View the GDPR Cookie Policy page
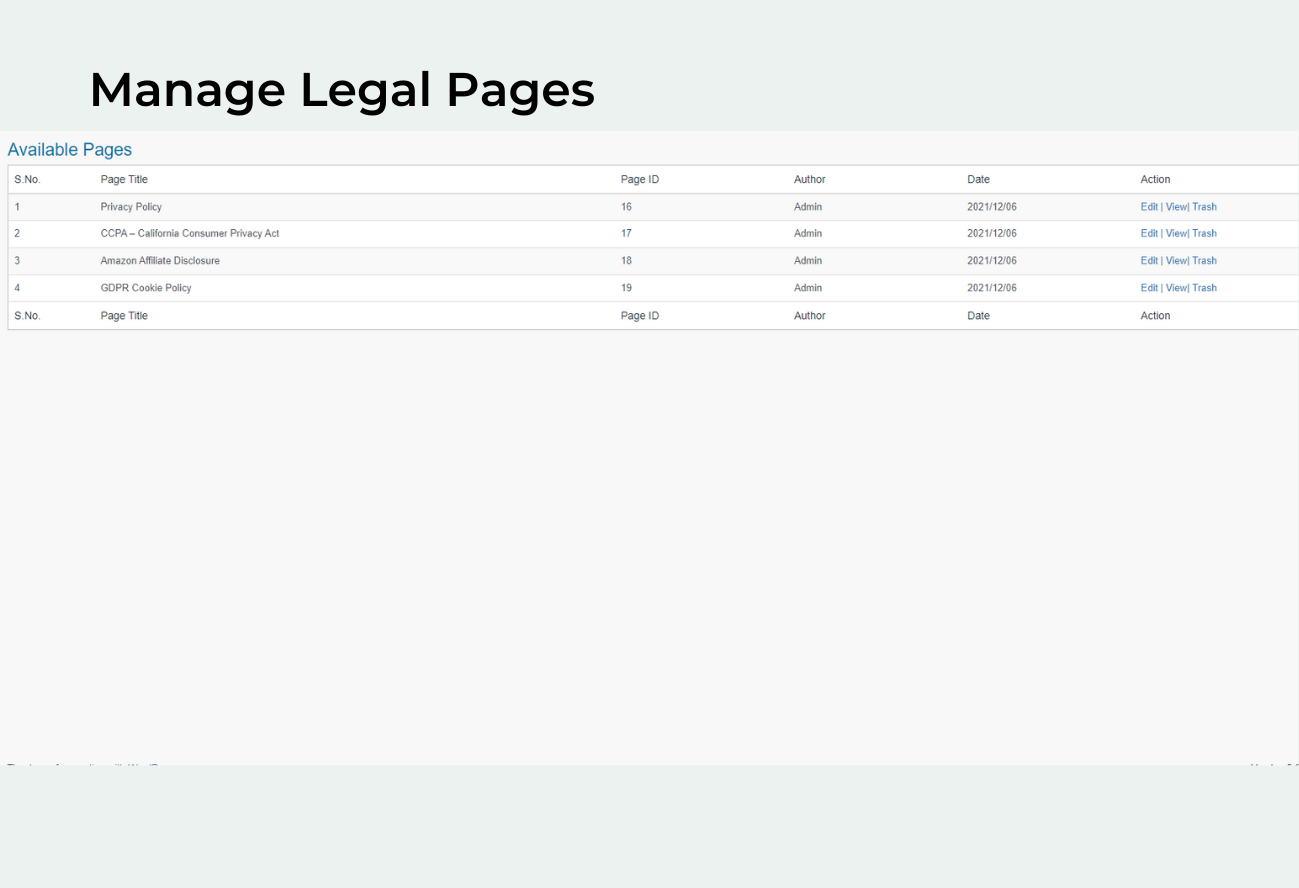Viewport: 1299px width, 888px height. (x=1175, y=287)
